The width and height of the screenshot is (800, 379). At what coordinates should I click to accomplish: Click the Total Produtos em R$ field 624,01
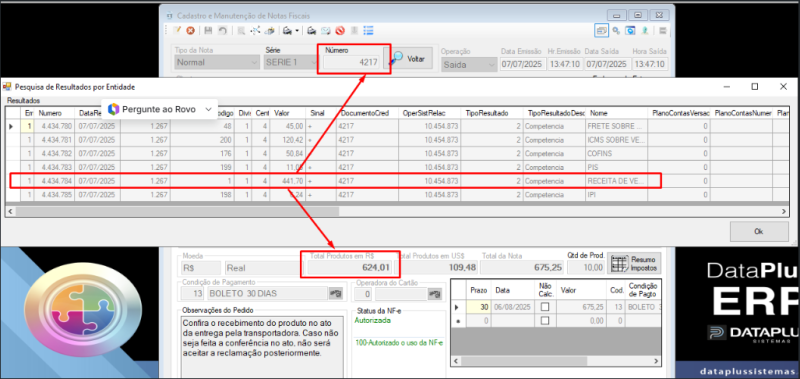pos(349,267)
